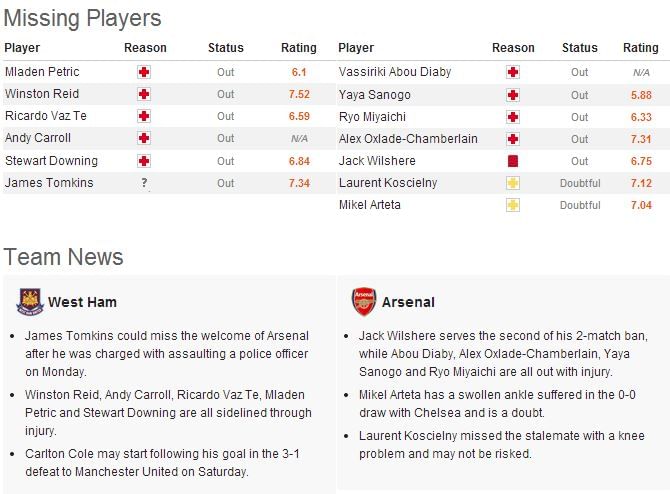Screen dimensions: 670x494
Task: Click the West Ham club crest
Action: [x=30, y=302]
